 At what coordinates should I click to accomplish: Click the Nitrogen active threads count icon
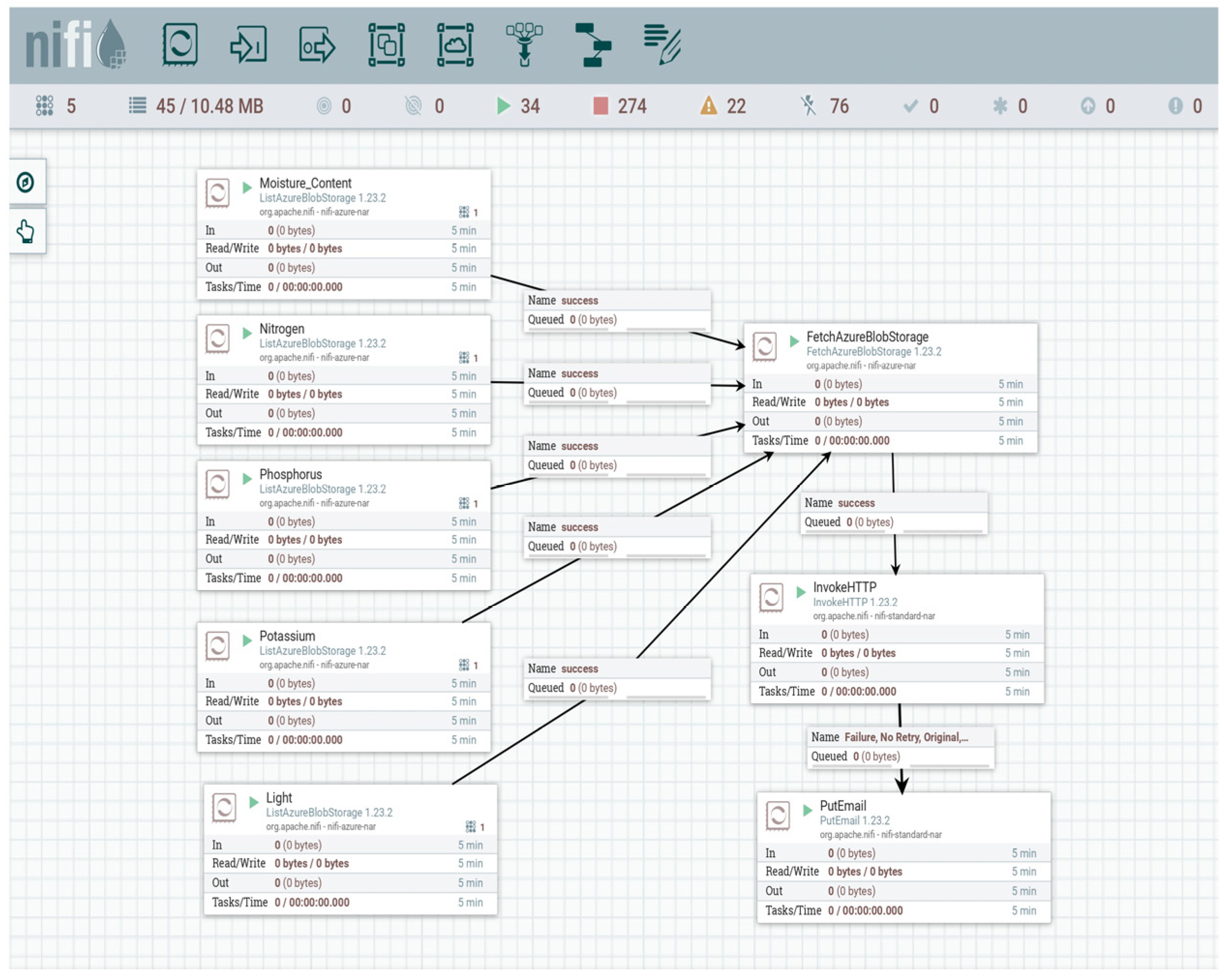(463, 357)
